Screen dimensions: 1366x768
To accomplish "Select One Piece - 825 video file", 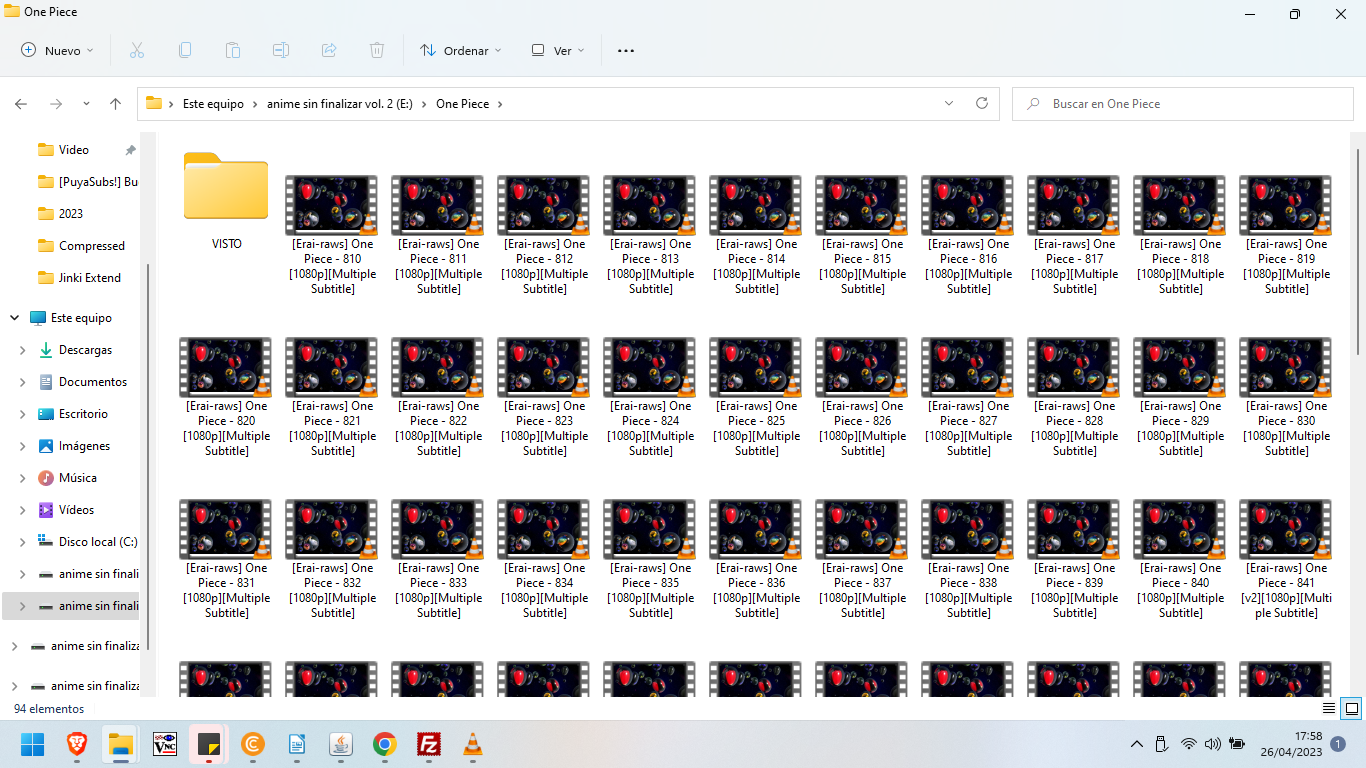I will [x=756, y=397].
